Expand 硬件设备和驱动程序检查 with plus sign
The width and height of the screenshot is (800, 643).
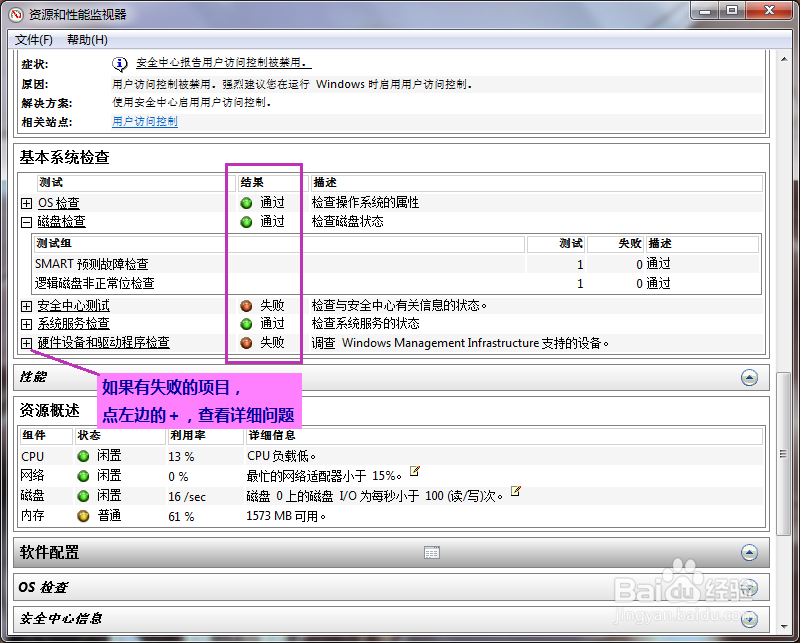26,344
